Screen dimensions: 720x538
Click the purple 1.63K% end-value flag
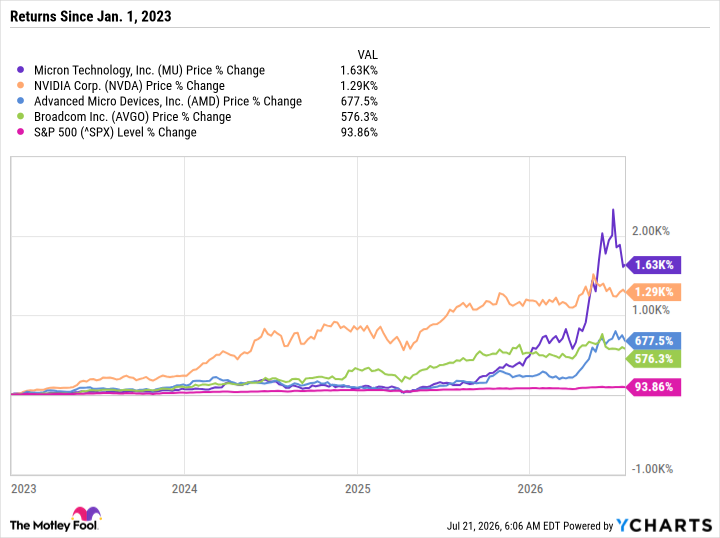tap(653, 265)
